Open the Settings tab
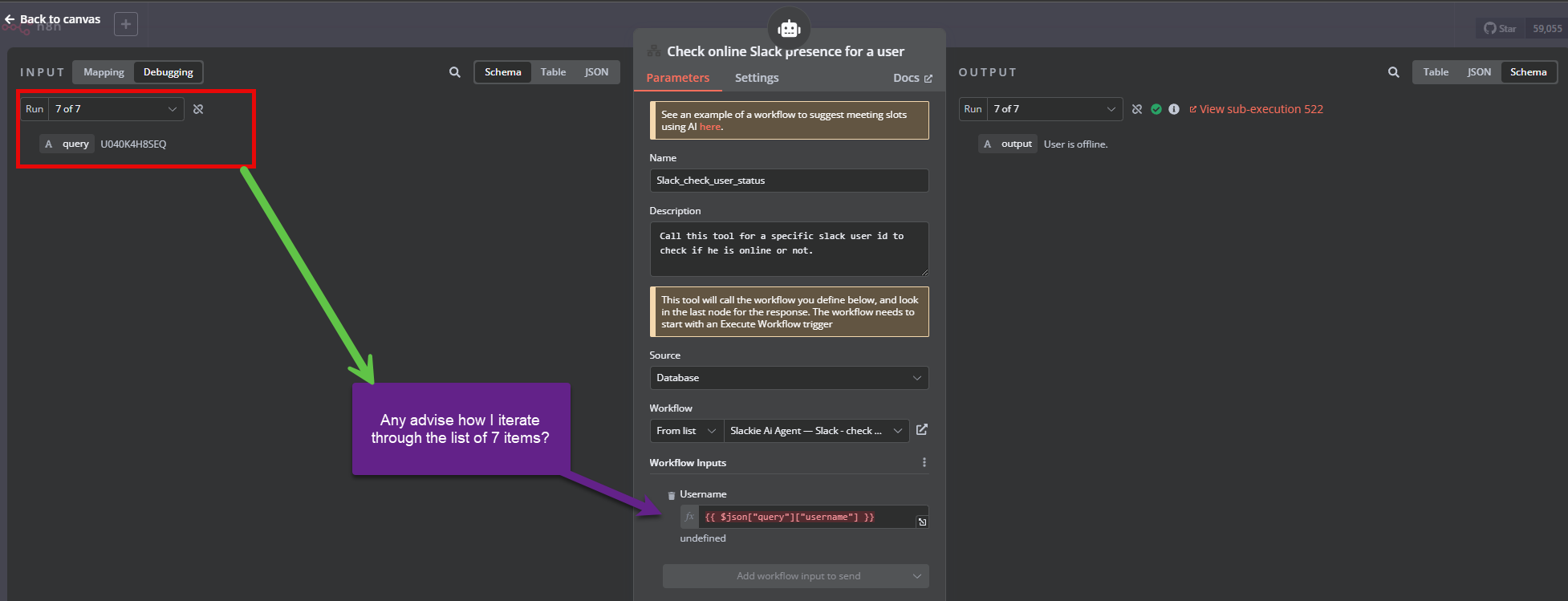Viewport: 1568px width, 601px height. (757, 78)
